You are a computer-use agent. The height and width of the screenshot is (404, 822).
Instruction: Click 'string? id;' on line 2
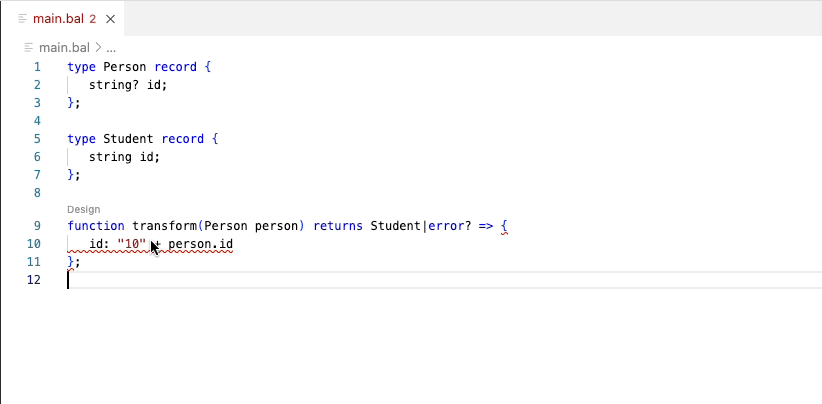[x=128, y=85]
